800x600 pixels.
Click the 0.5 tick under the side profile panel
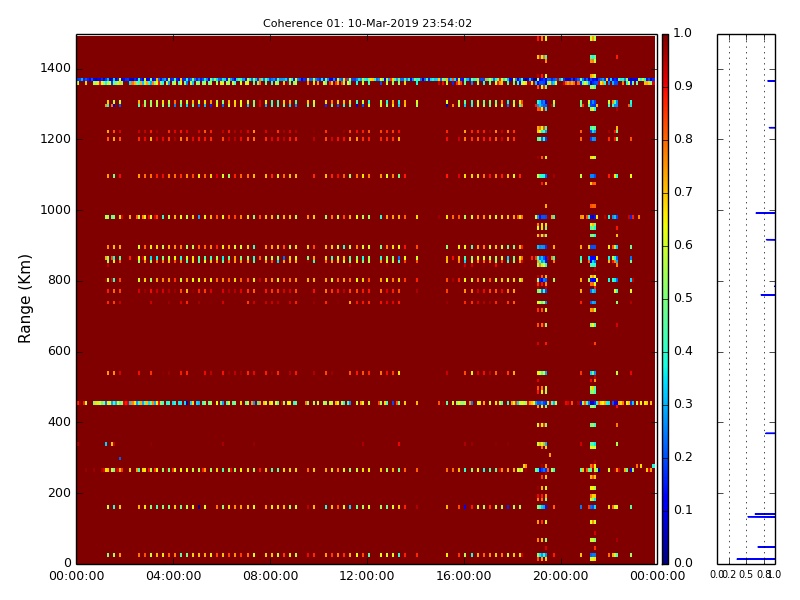tap(745, 574)
